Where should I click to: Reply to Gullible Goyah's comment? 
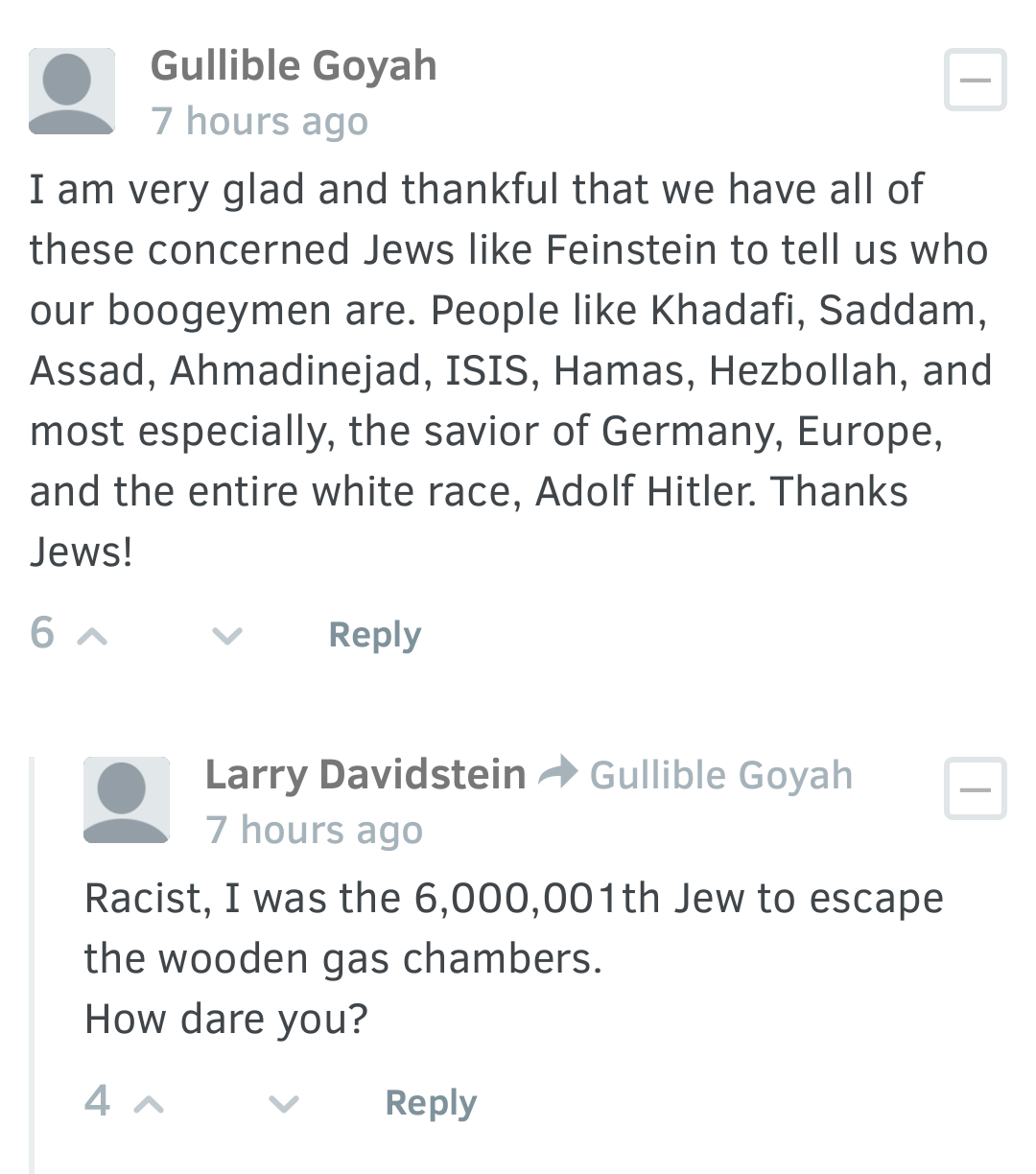point(374,635)
